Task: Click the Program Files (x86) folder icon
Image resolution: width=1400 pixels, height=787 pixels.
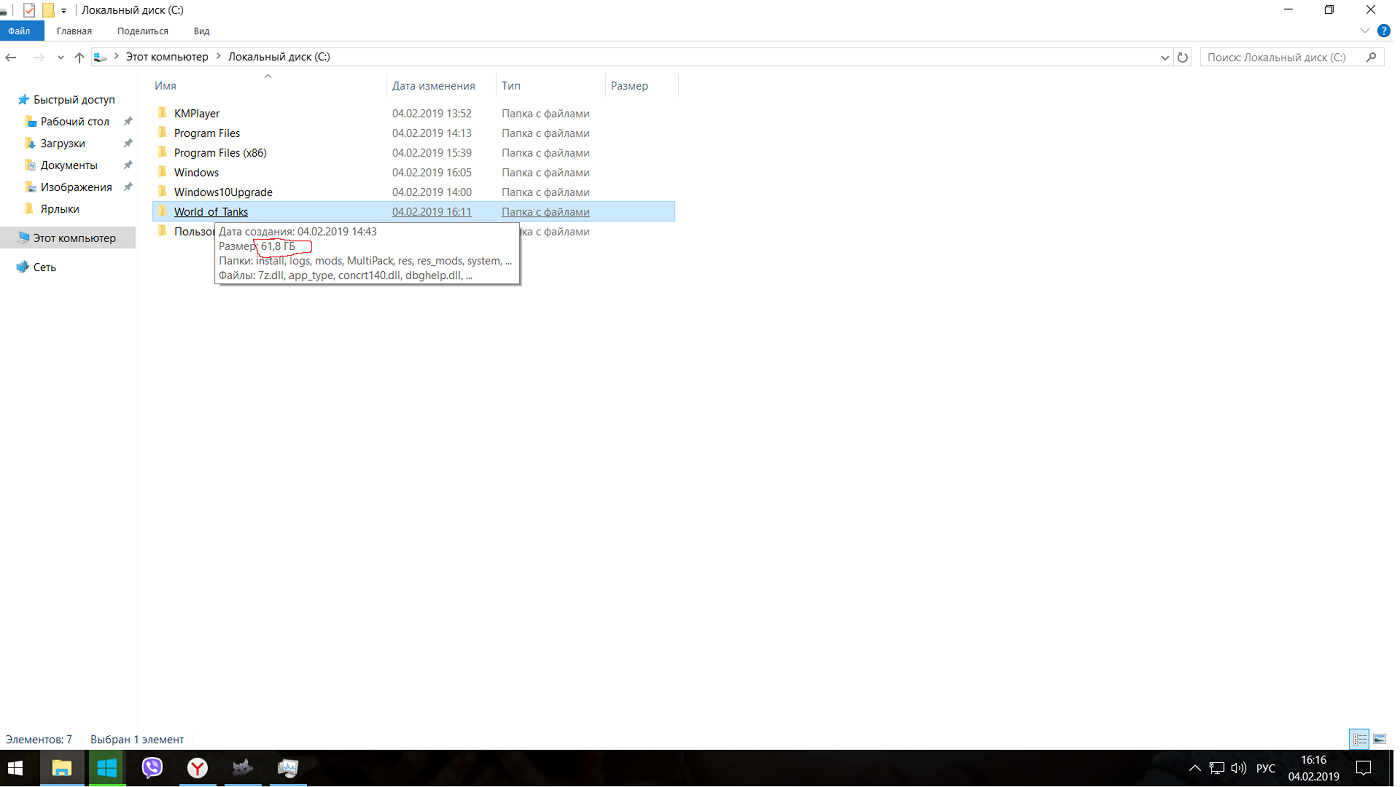Action: (x=163, y=152)
